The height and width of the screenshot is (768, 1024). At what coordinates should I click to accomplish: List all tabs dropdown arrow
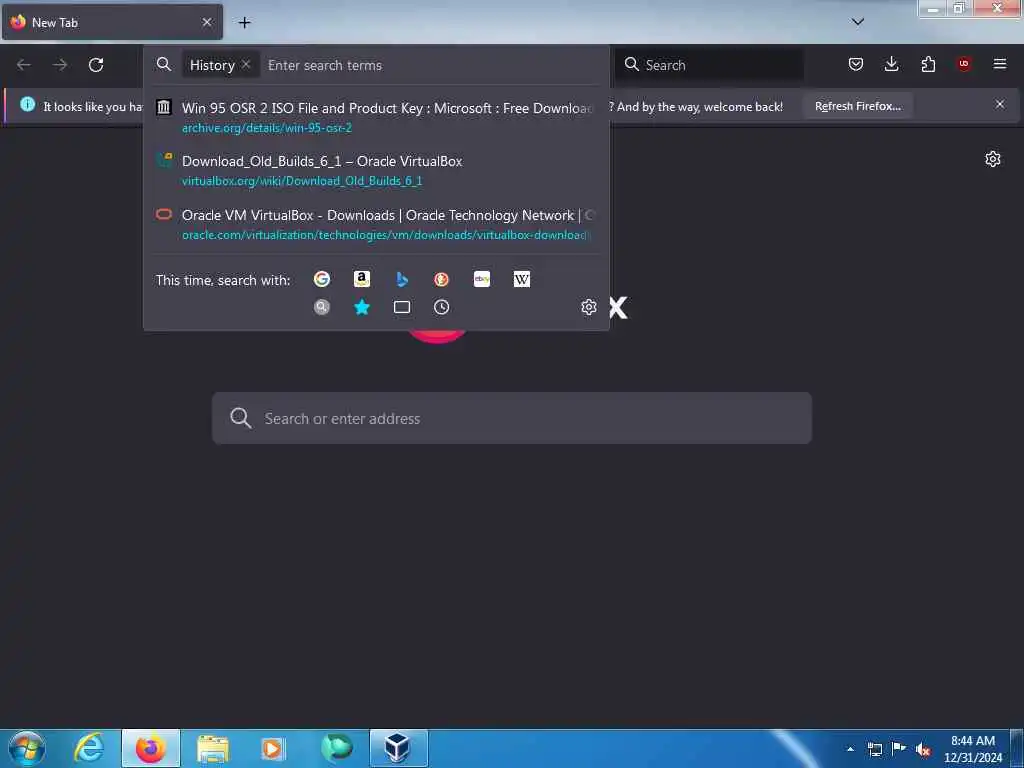(x=858, y=22)
